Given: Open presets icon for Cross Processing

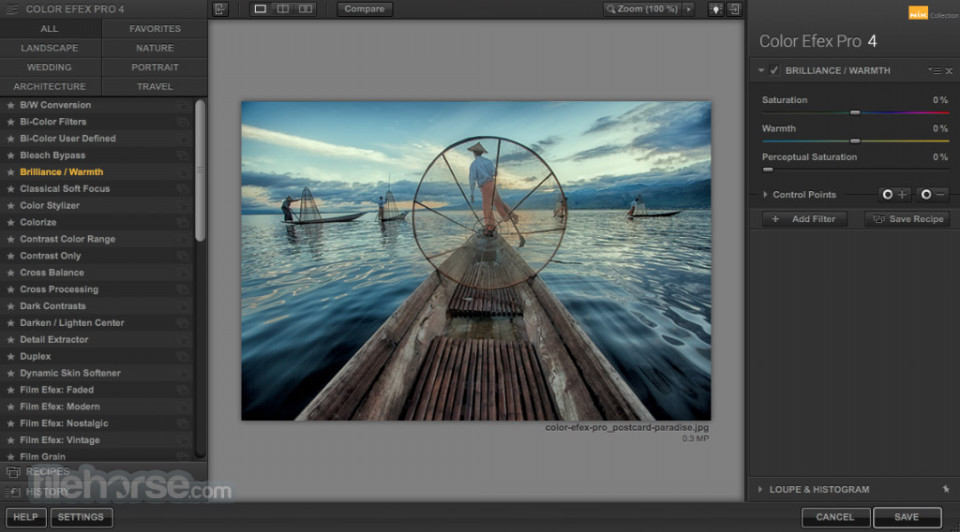Looking at the screenshot, I should pyautogui.click(x=182, y=289).
